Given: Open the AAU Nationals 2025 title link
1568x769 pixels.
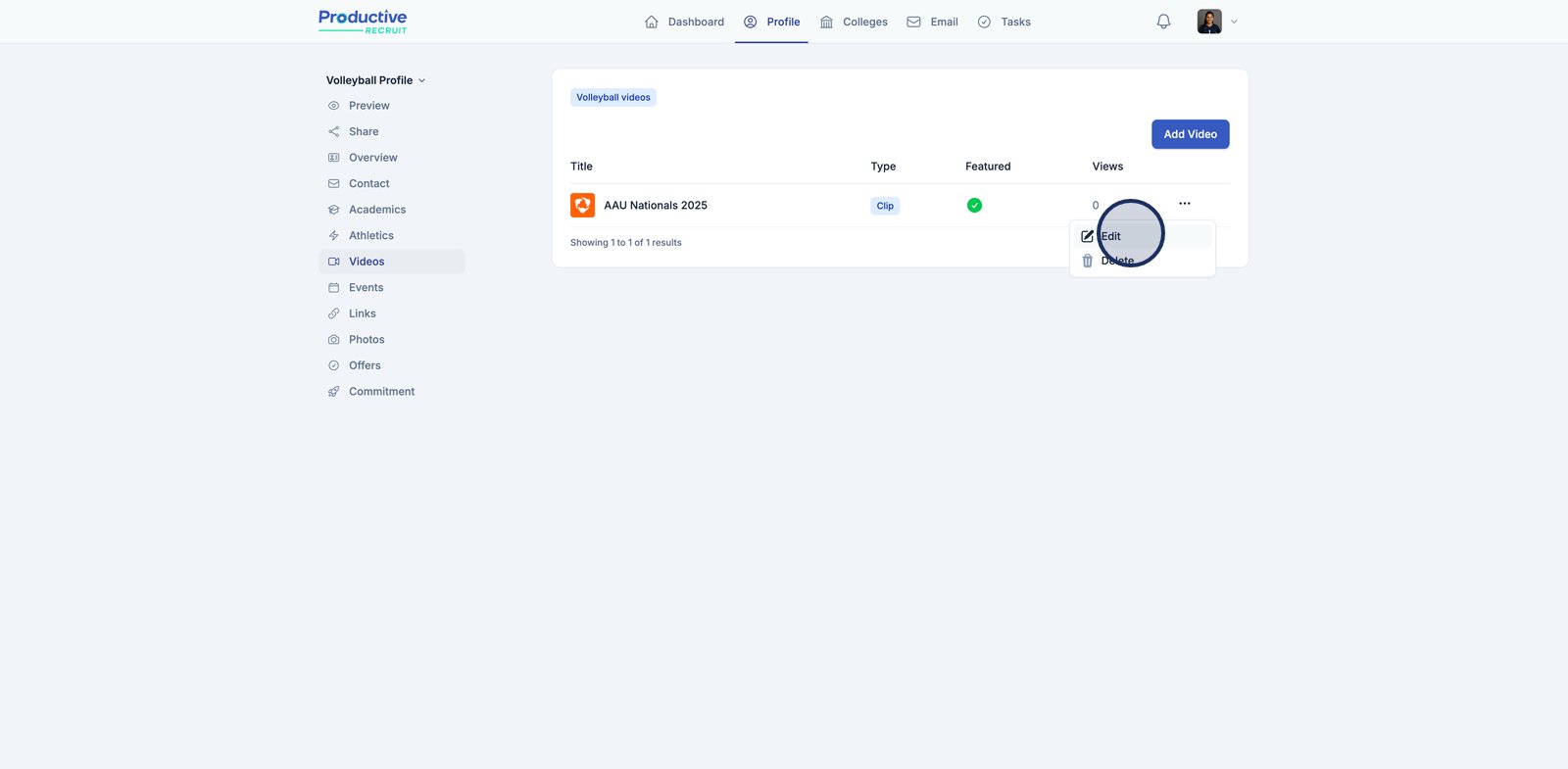Looking at the screenshot, I should tap(655, 206).
